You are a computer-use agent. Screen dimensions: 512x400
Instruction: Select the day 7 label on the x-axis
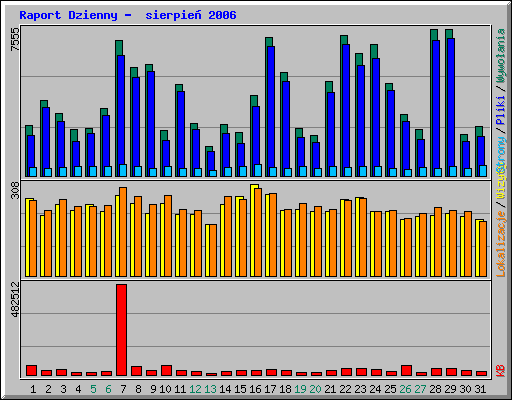[x=123, y=389]
